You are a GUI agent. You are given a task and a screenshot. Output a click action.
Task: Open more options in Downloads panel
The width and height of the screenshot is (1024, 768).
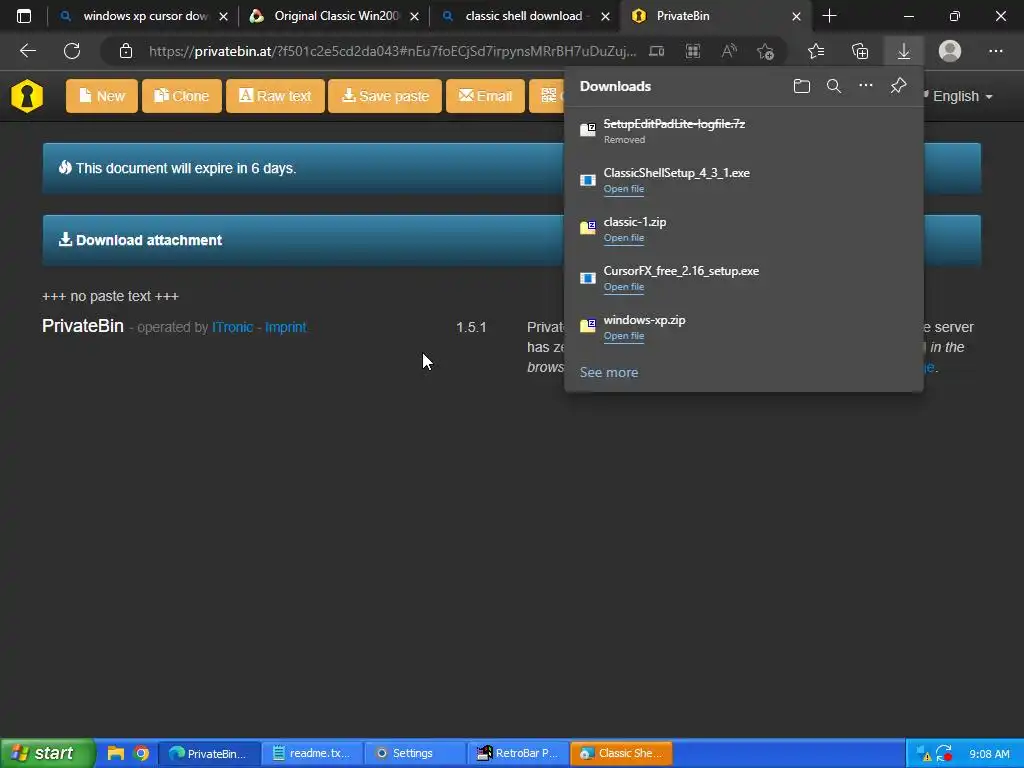[865, 85]
